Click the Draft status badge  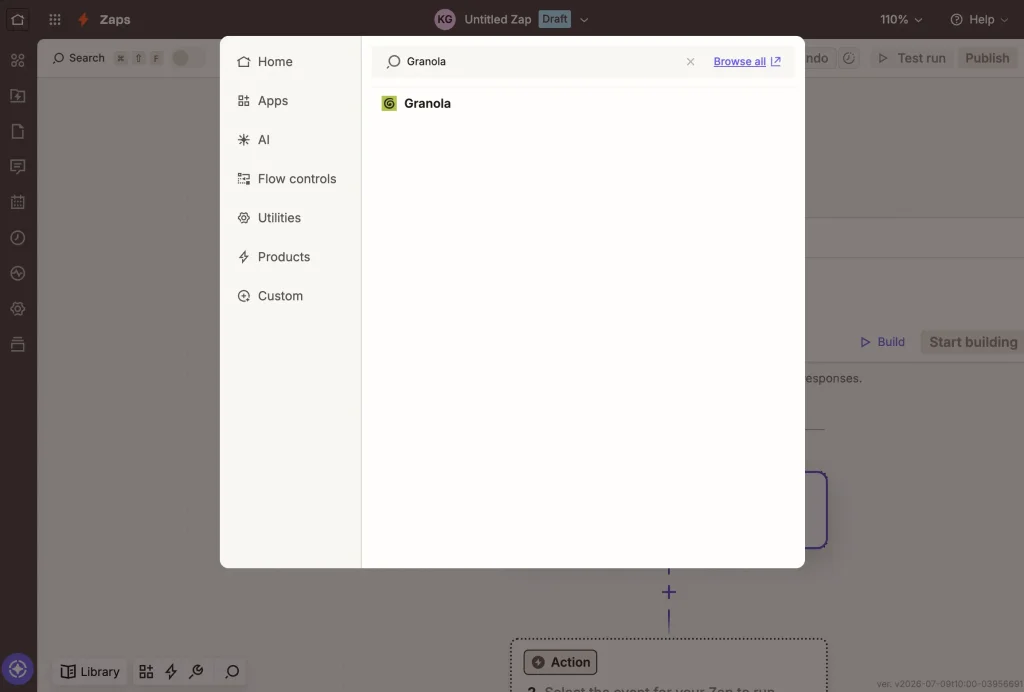click(x=554, y=19)
